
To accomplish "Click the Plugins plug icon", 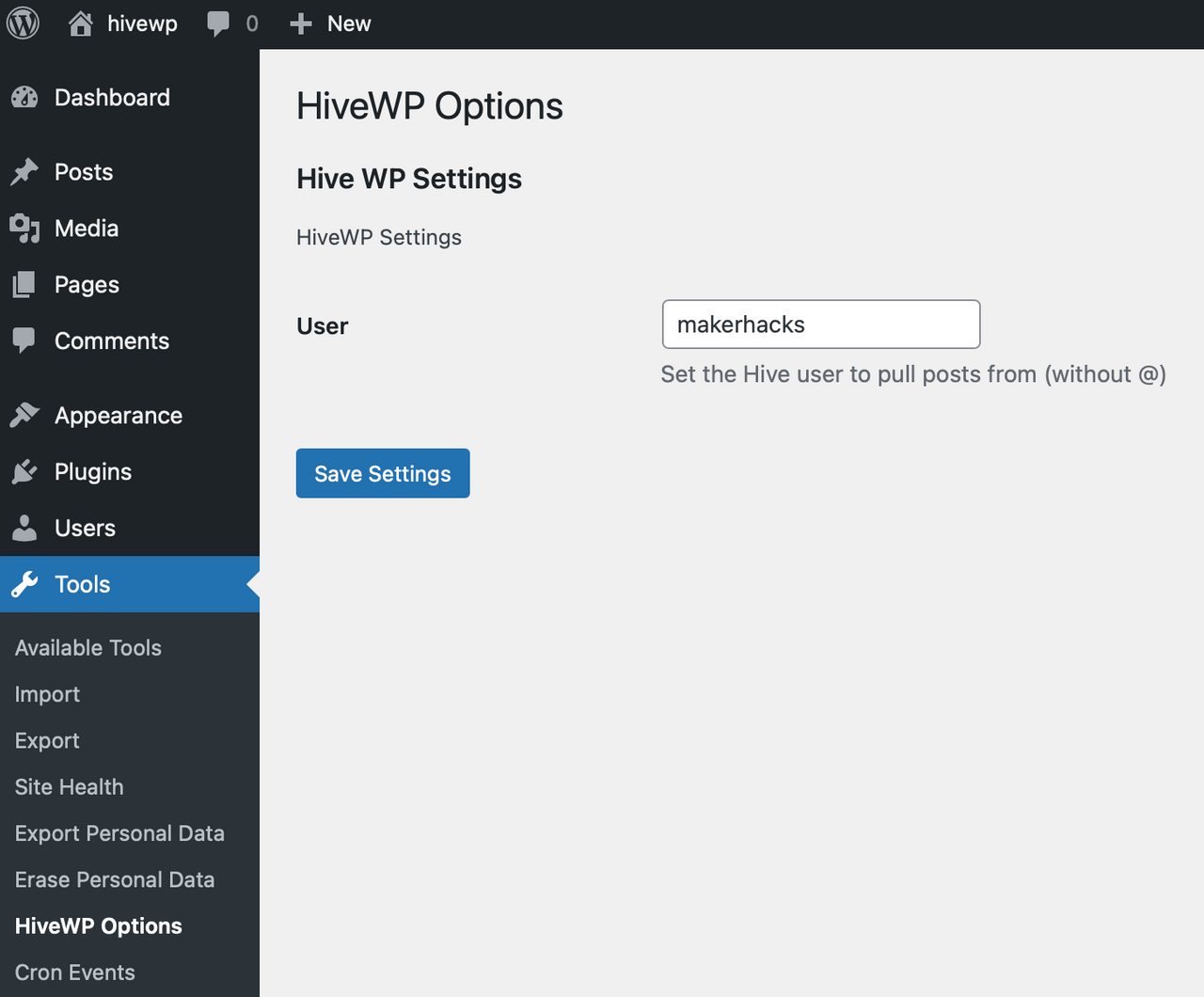I will 24,471.
